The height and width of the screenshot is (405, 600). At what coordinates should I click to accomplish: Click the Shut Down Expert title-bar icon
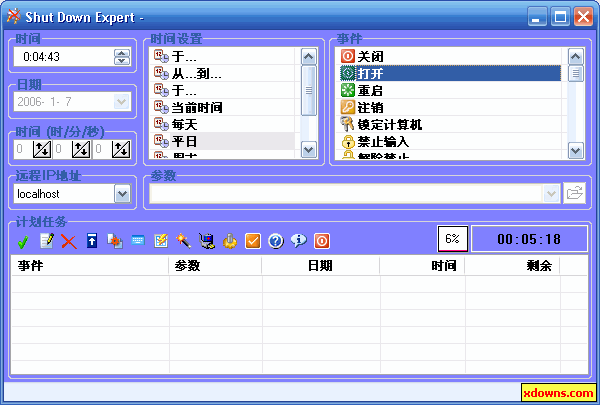click(14, 16)
